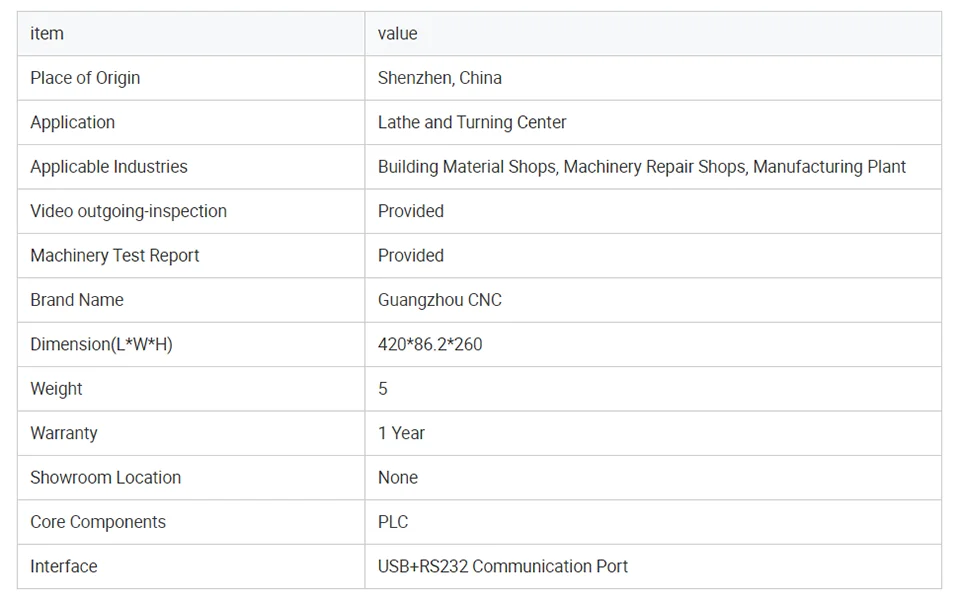This screenshot has height=600, width=960.
Task: Select the 'Video outgoing-inspection' label
Action: [x=128, y=211]
